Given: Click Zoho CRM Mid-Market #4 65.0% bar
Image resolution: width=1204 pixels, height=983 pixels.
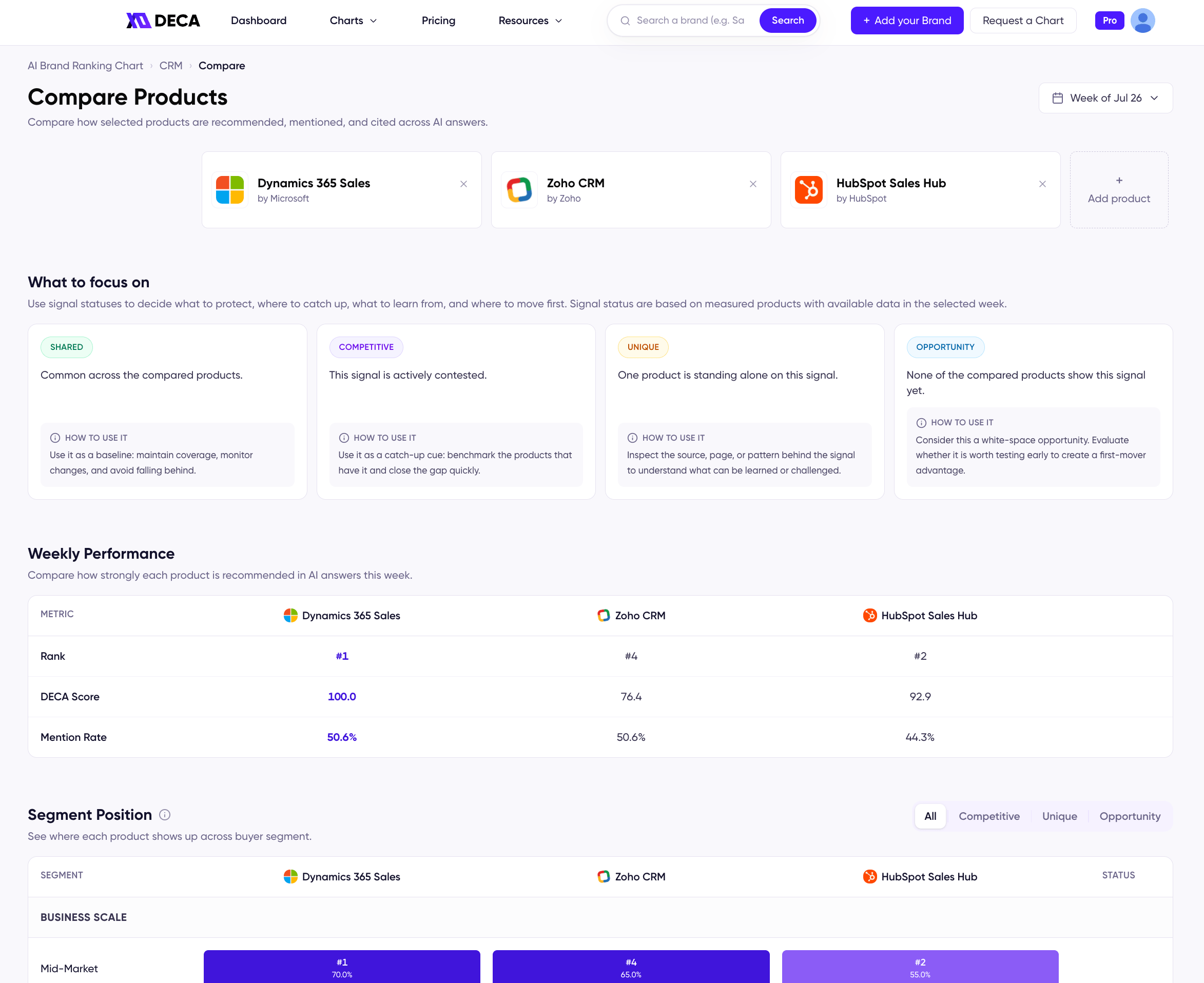Looking at the screenshot, I should coord(631,967).
